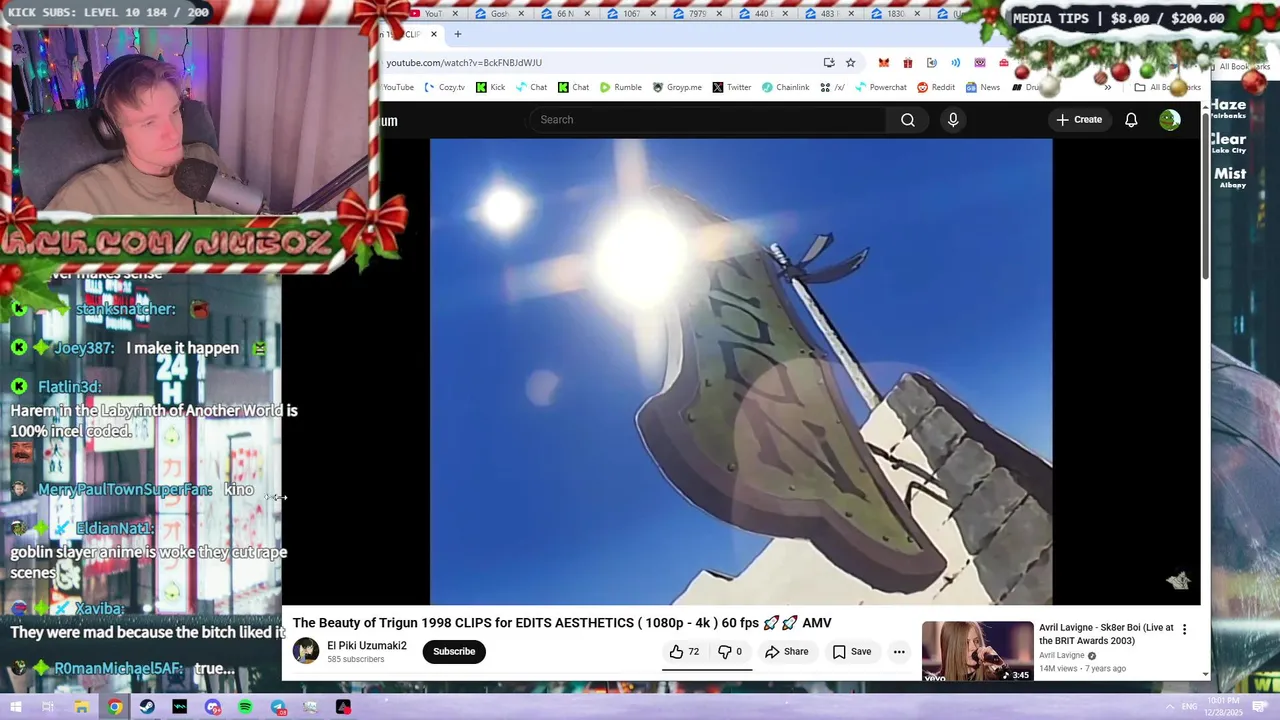Click the install/cast icon in the address bar
The image size is (1280, 720).
(829, 62)
